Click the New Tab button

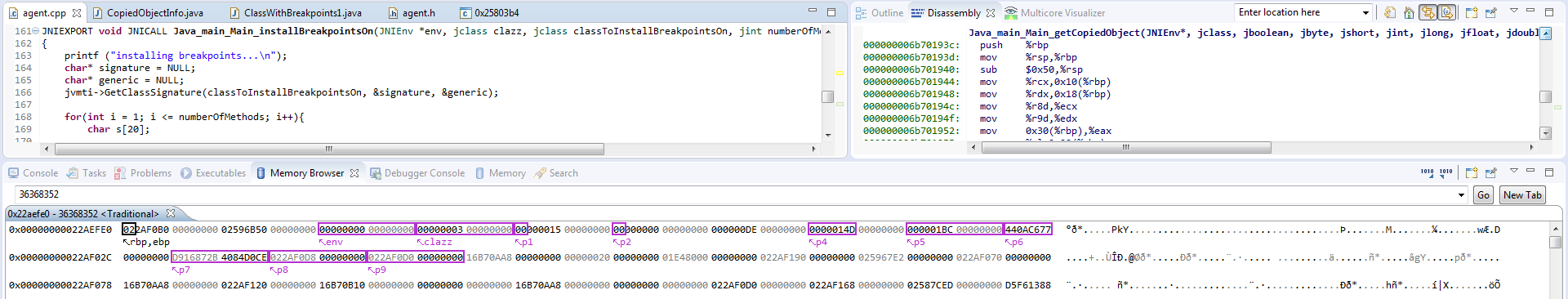tap(1522, 194)
